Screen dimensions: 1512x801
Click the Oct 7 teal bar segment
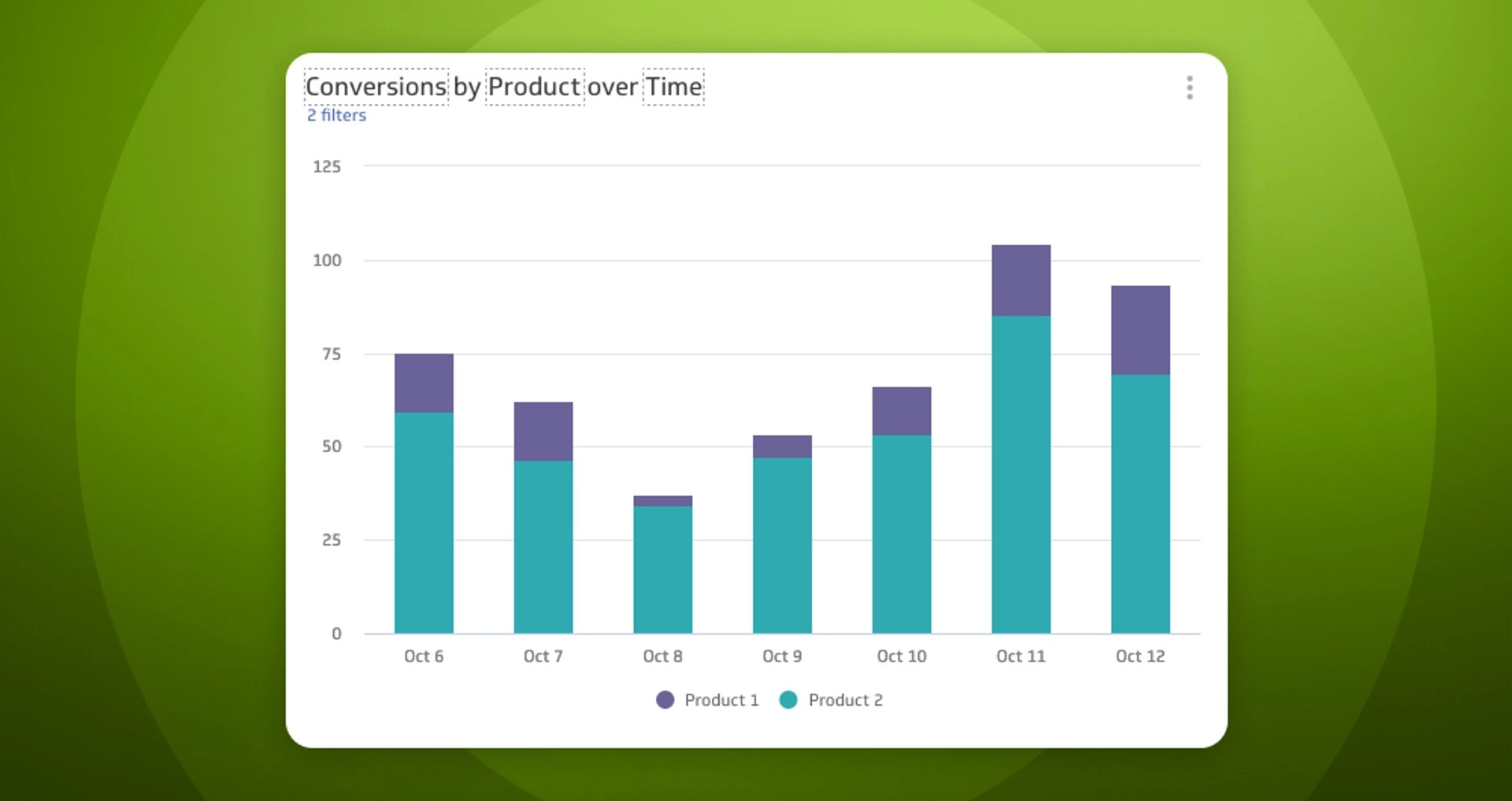coord(543,547)
